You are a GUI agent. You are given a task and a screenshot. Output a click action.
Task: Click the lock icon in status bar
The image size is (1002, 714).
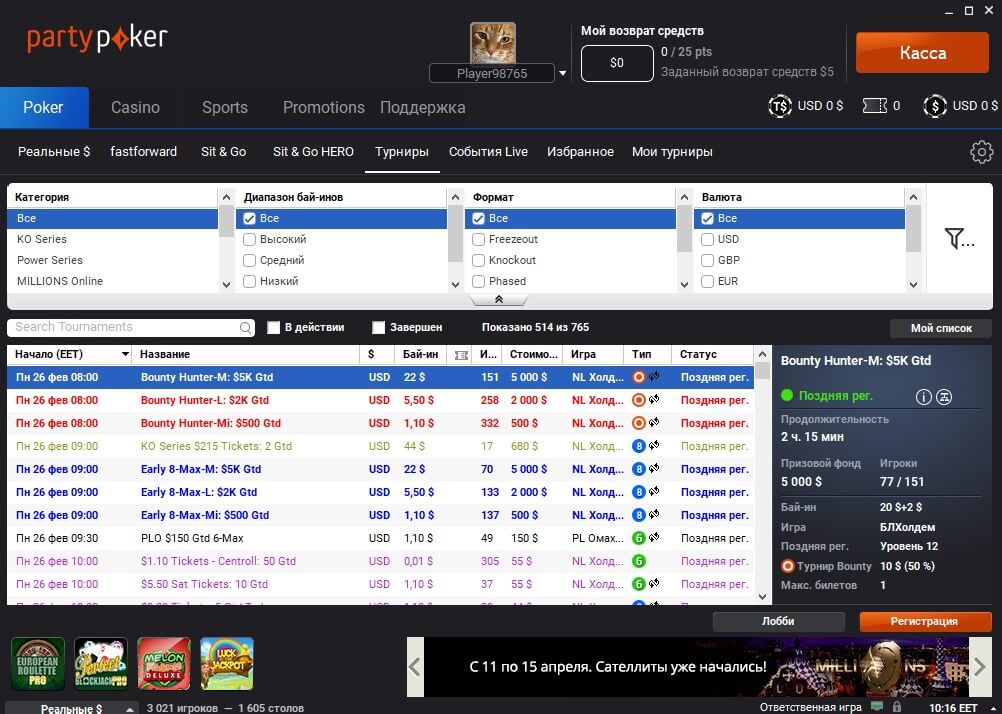[x=897, y=707]
